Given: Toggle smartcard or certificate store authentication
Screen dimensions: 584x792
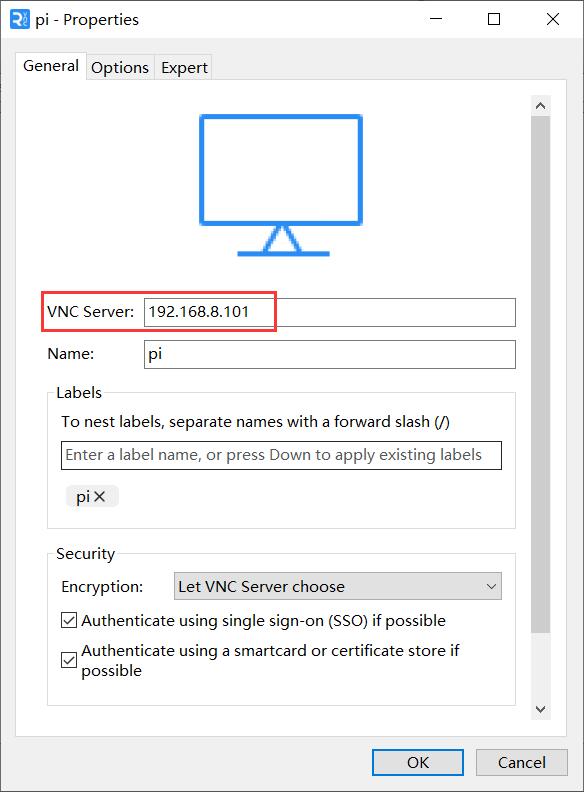Looking at the screenshot, I should pos(69,660).
